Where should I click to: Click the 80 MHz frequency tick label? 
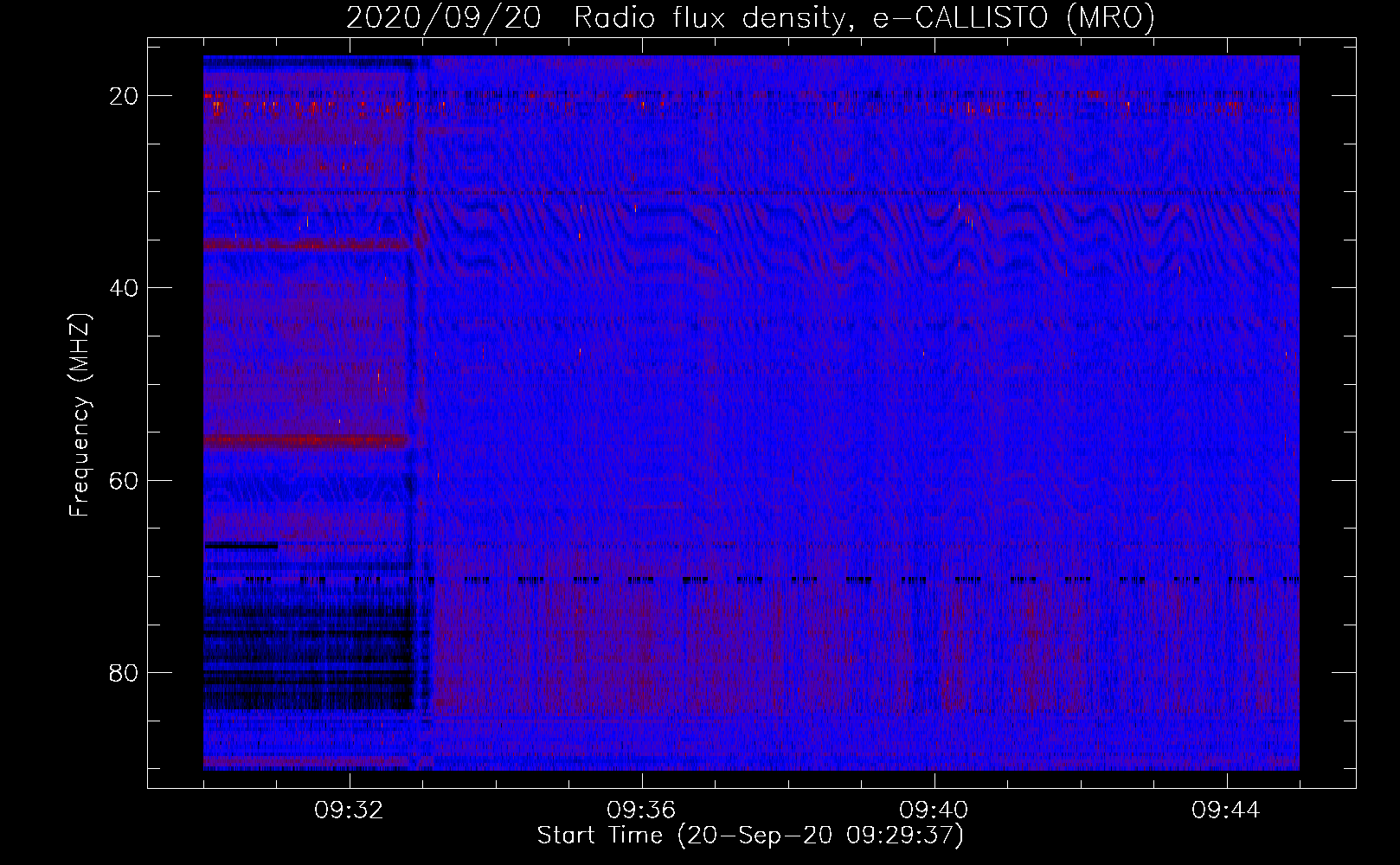pyautogui.click(x=125, y=673)
